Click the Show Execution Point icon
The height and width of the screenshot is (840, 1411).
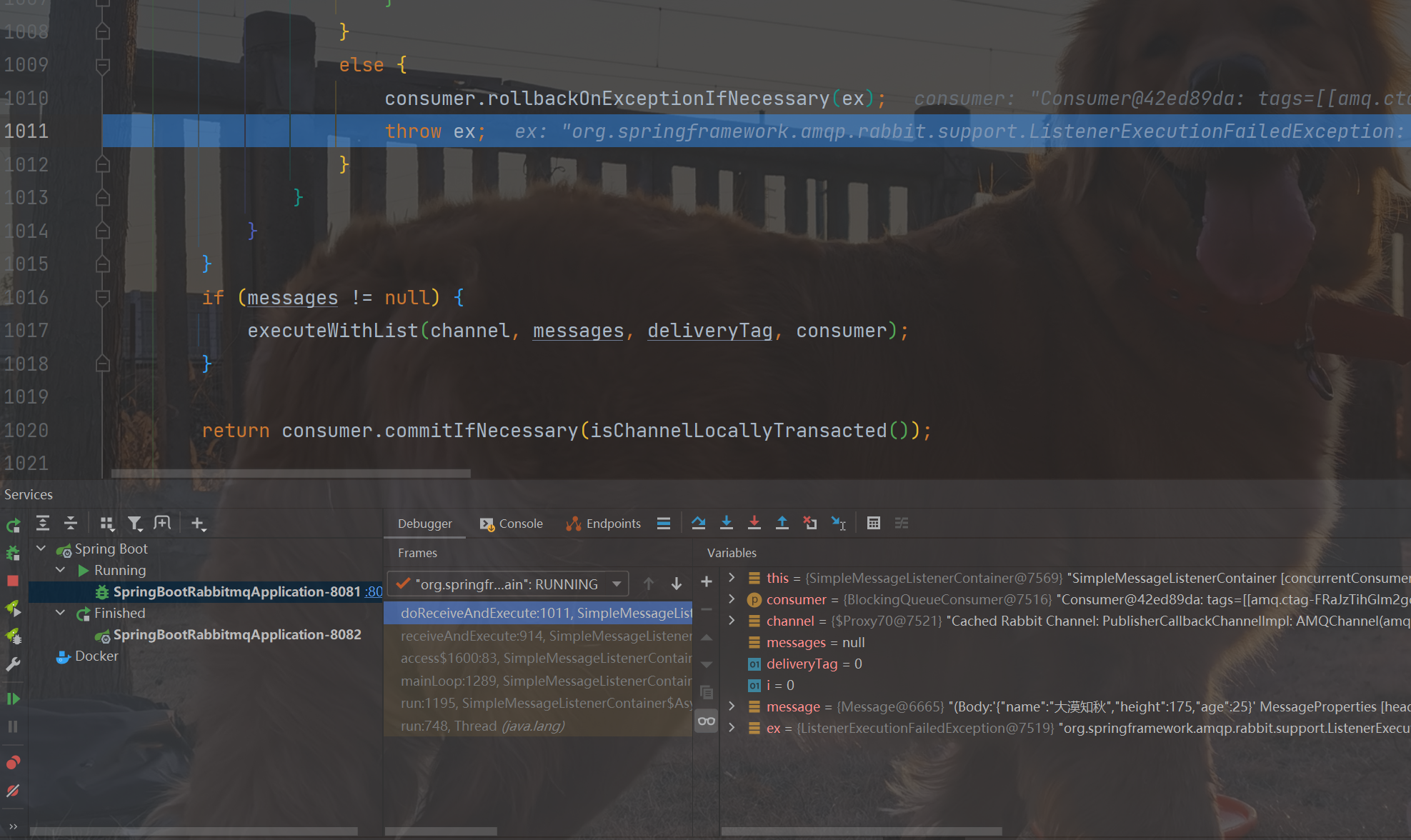tap(664, 524)
